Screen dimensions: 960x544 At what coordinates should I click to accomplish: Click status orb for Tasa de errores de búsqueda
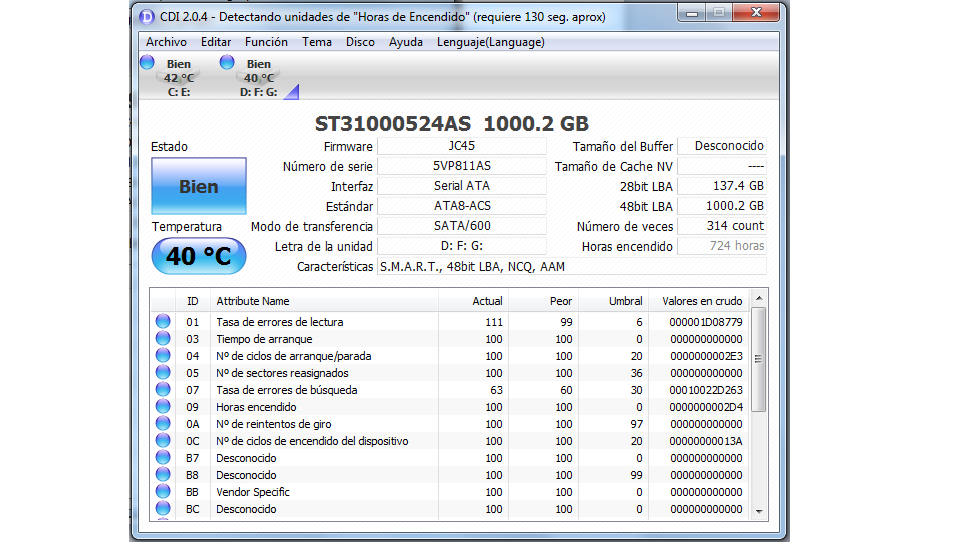pos(163,389)
